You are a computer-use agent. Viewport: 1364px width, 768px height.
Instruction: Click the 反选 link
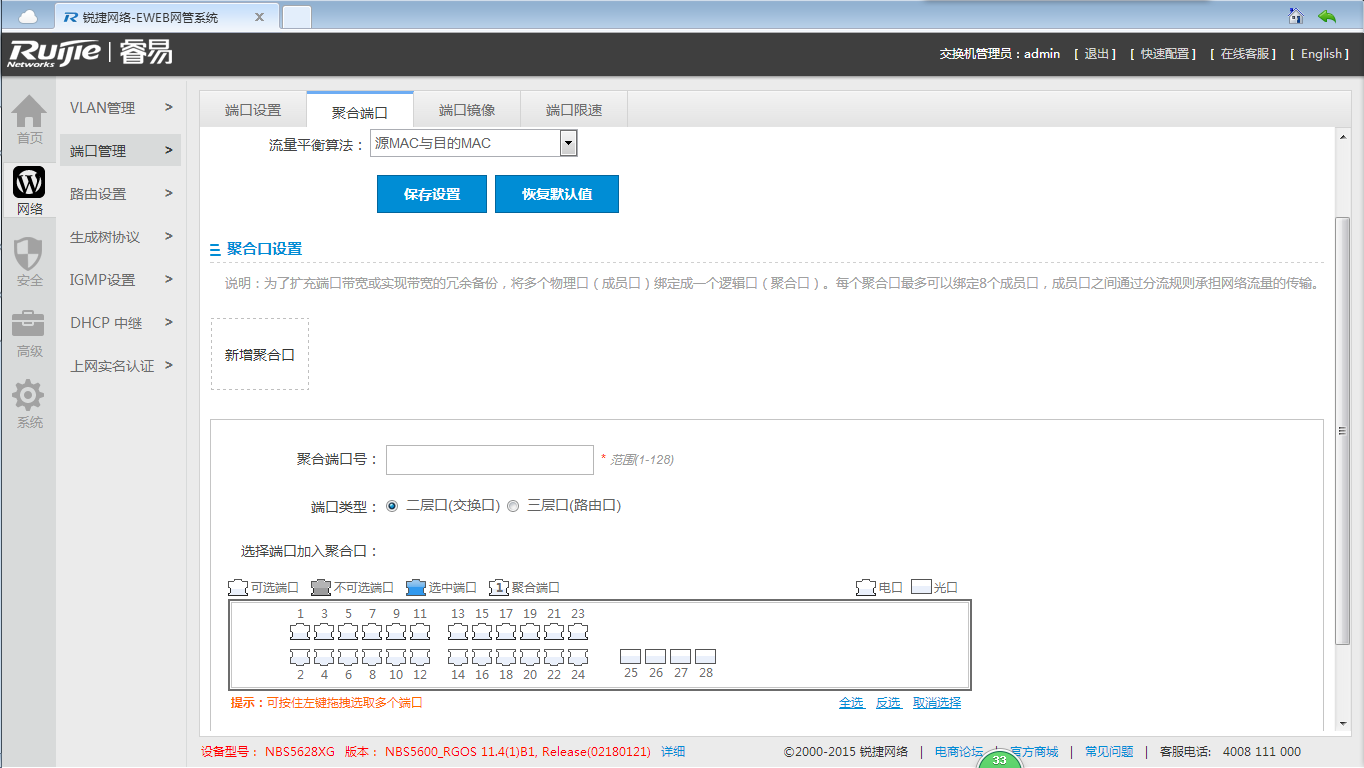[888, 703]
